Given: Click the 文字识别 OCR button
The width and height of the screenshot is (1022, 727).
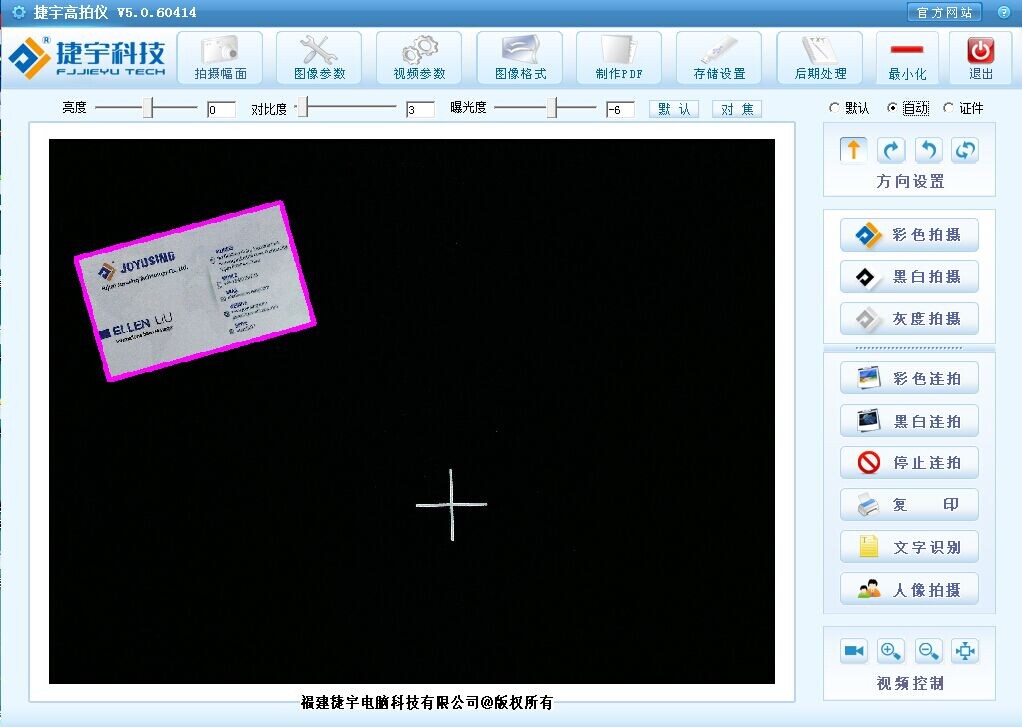Looking at the screenshot, I should [x=909, y=547].
